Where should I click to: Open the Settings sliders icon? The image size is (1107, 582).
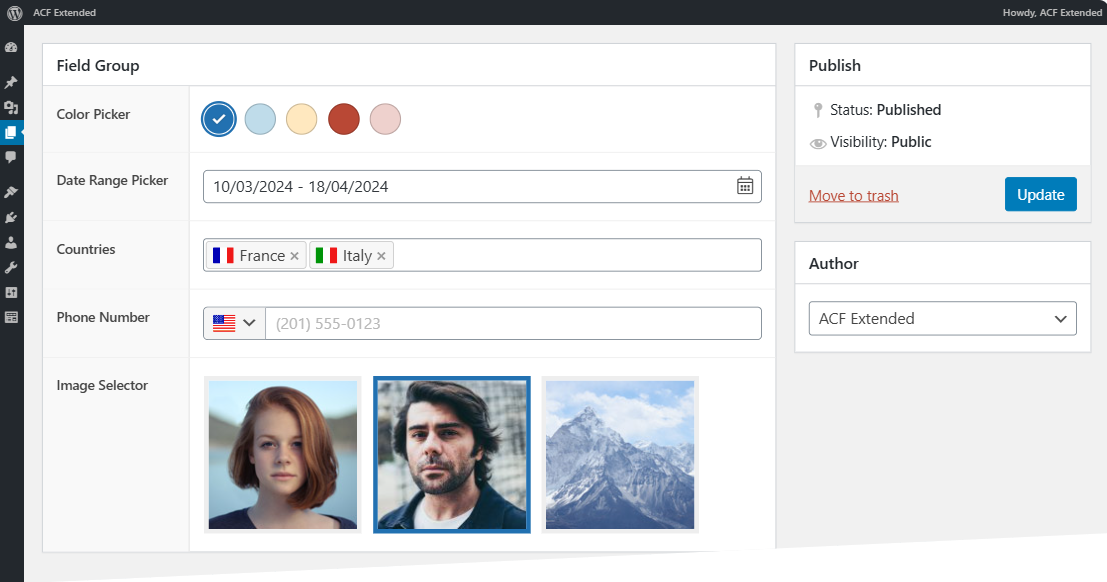coord(11,292)
